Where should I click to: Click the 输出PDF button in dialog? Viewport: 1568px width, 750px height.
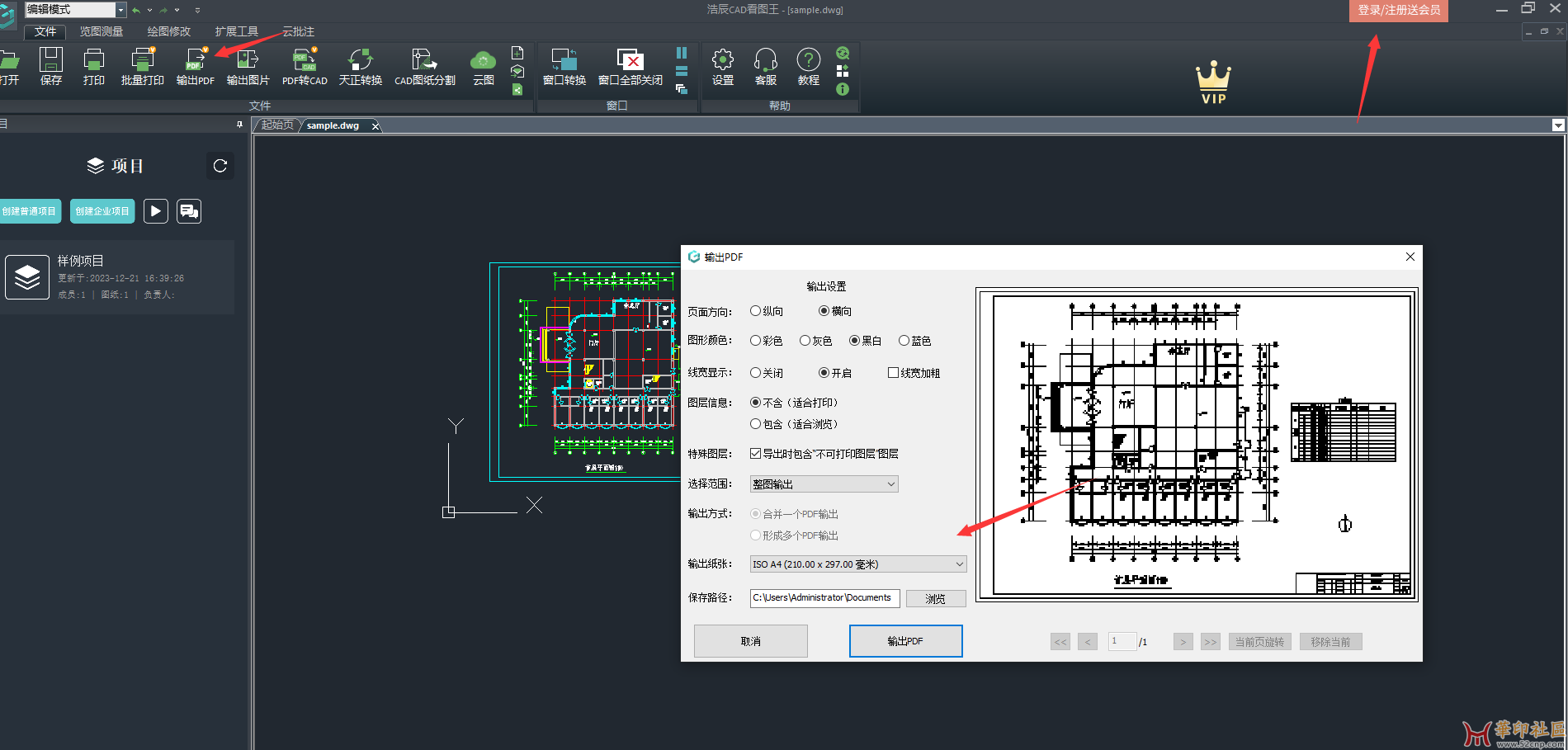[x=905, y=641]
